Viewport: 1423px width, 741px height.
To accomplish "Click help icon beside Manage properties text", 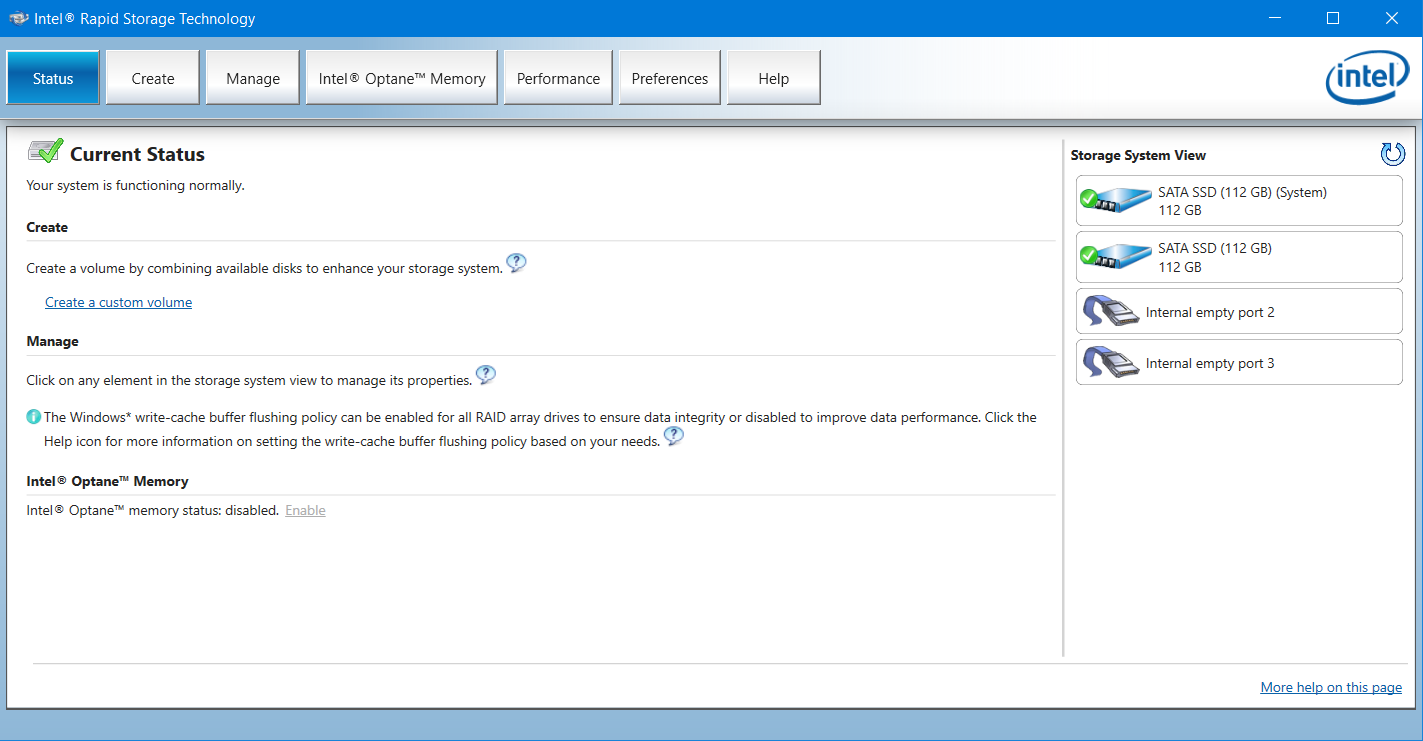I will (485, 376).
